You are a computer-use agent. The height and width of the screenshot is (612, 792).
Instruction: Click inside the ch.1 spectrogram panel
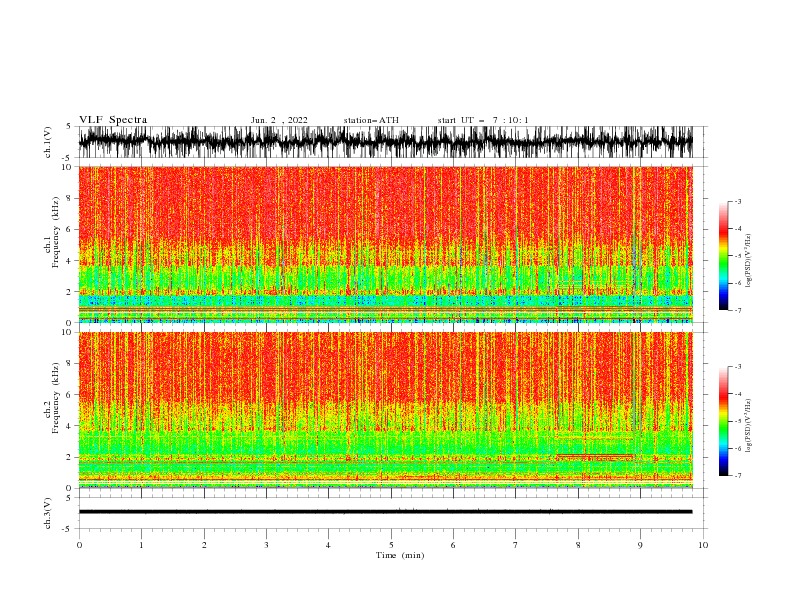tap(385, 244)
